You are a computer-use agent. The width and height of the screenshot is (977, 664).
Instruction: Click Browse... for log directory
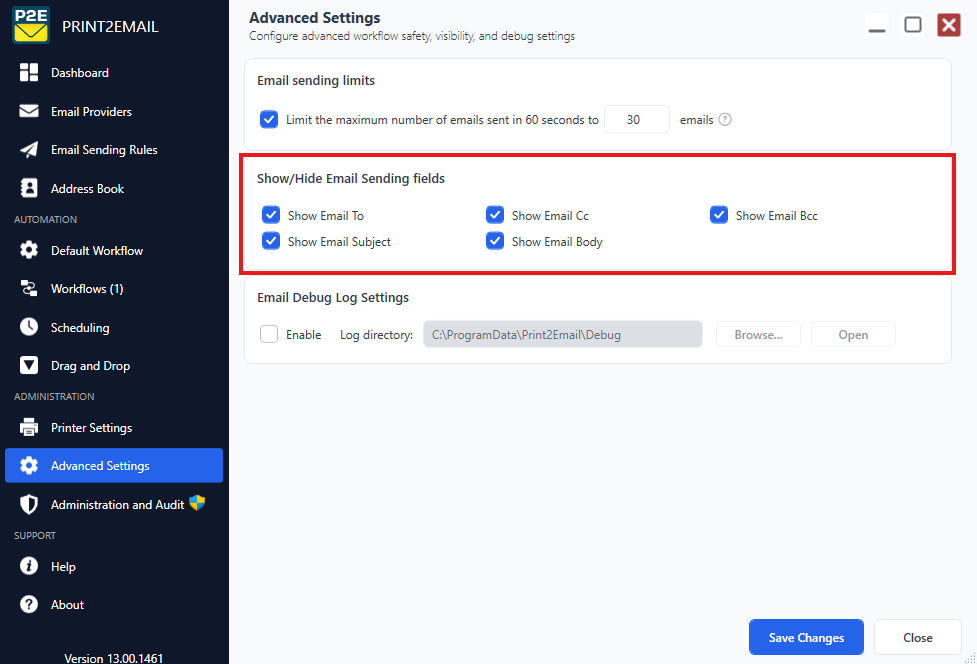coord(758,334)
